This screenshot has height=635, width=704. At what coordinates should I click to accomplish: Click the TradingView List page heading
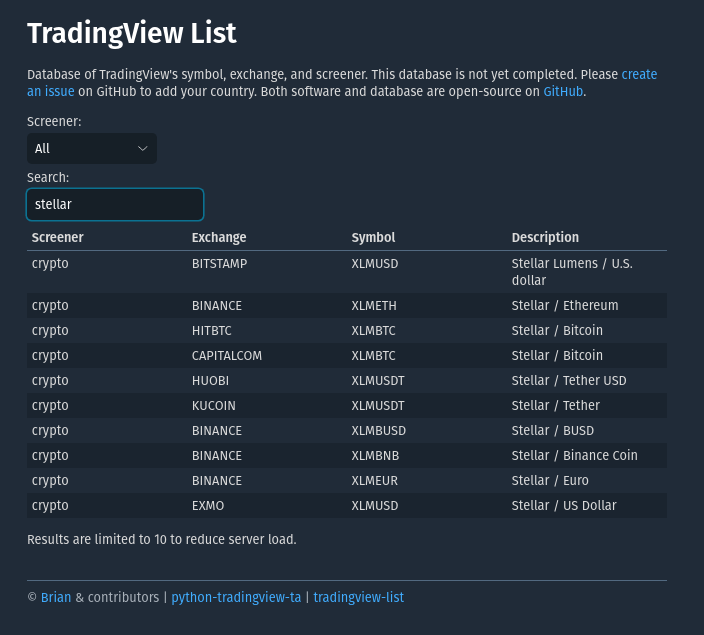click(132, 33)
